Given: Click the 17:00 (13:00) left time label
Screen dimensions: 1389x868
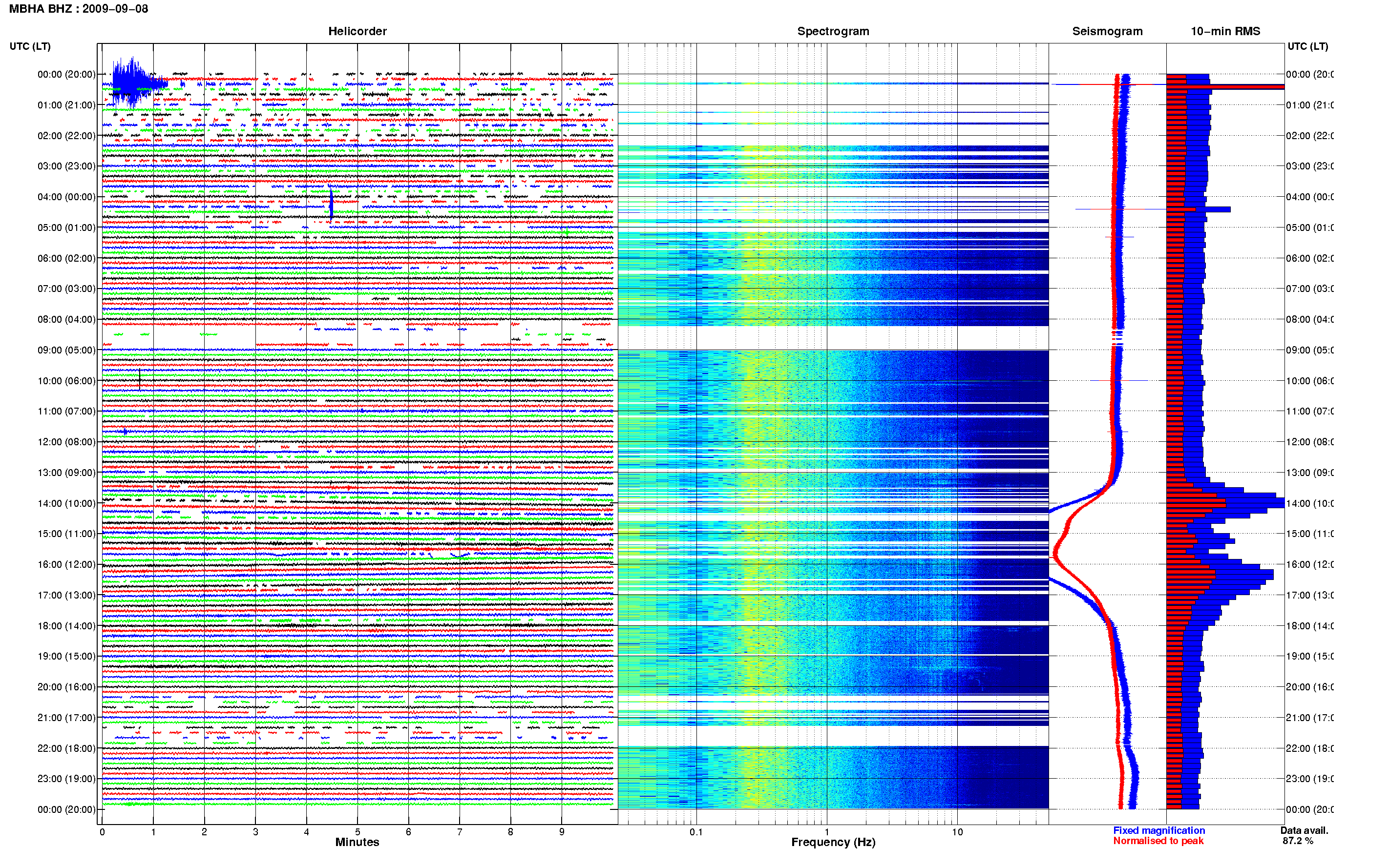Looking at the screenshot, I should pos(66,595).
